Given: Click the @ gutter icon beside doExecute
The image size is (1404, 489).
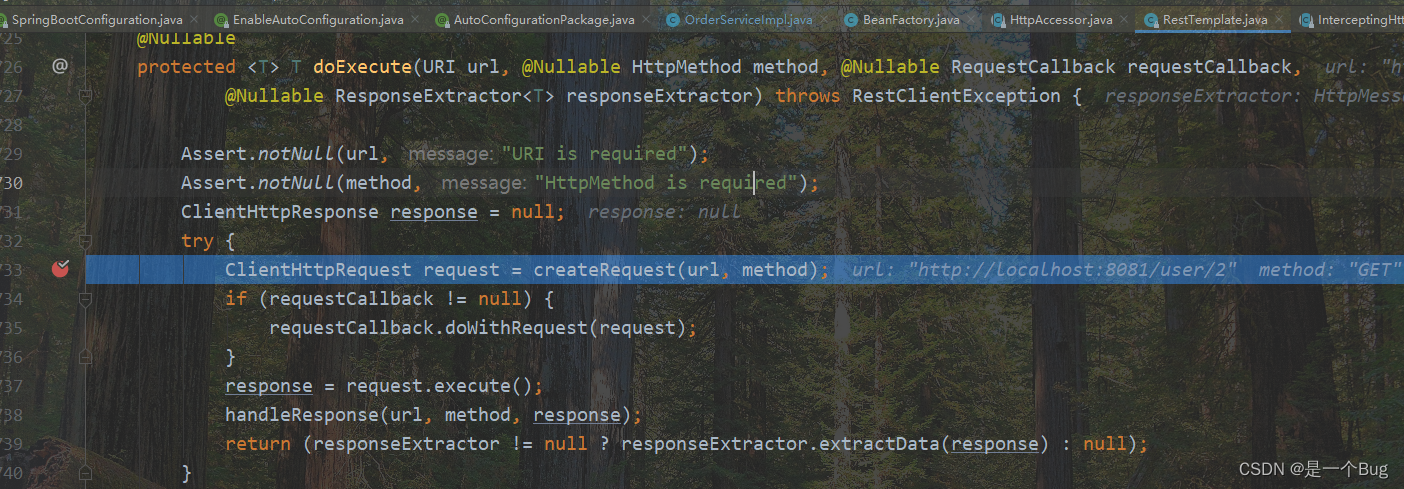Looking at the screenshot, I should click(60, 66).
